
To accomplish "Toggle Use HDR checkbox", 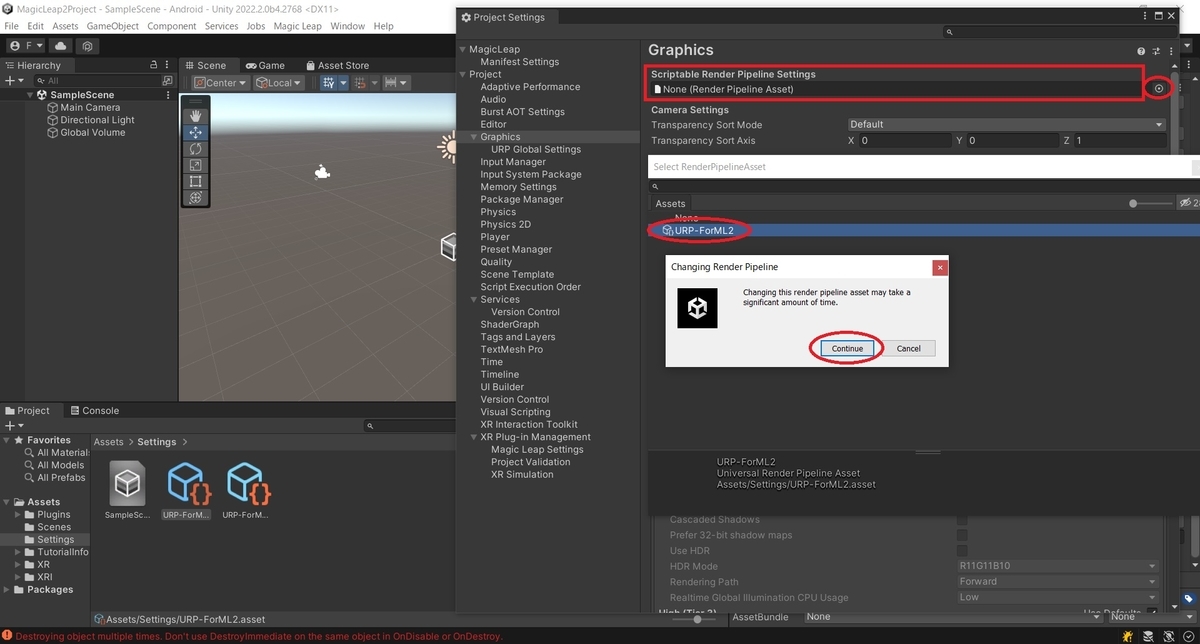I will coord(962,551).
